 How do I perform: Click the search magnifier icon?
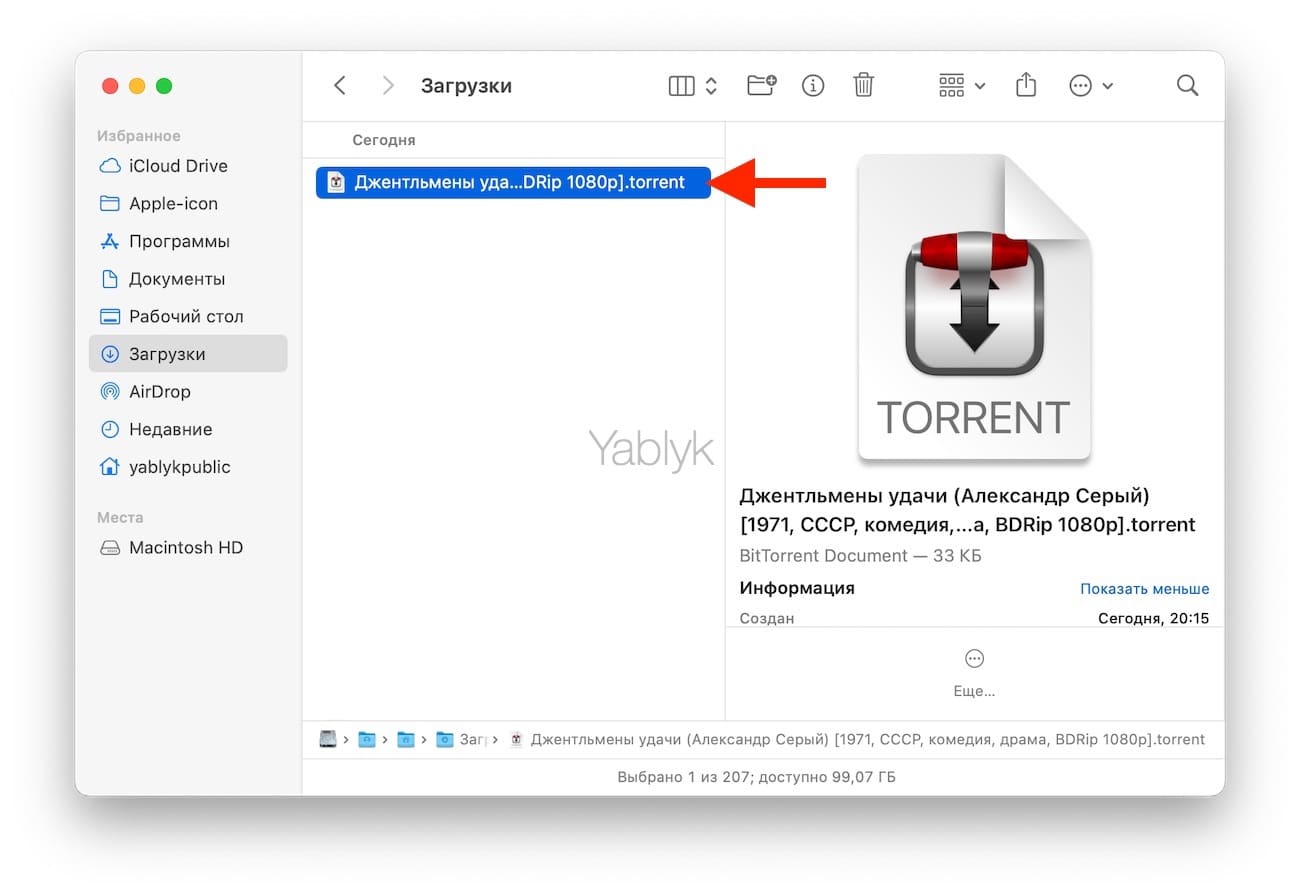click(1187, 86)
